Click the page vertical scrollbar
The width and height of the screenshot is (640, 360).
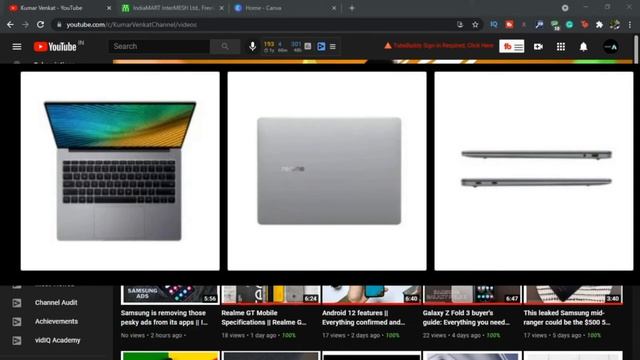[x=636, y=49]
